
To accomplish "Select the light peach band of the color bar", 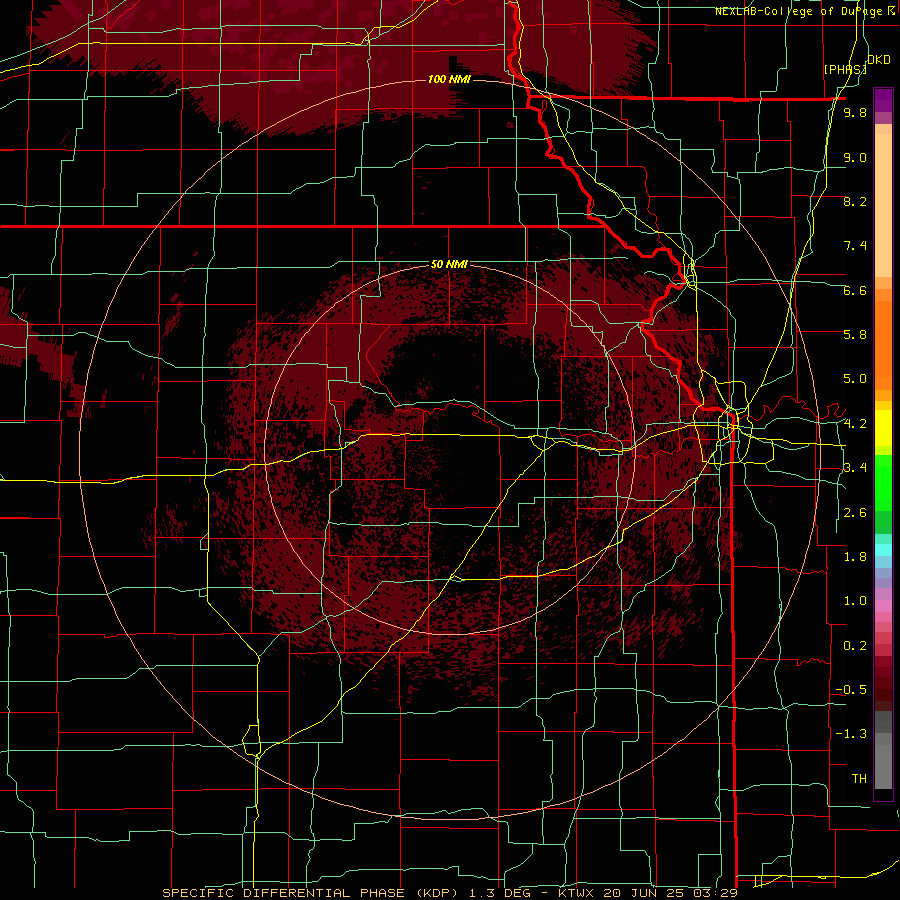I will 883,207.
